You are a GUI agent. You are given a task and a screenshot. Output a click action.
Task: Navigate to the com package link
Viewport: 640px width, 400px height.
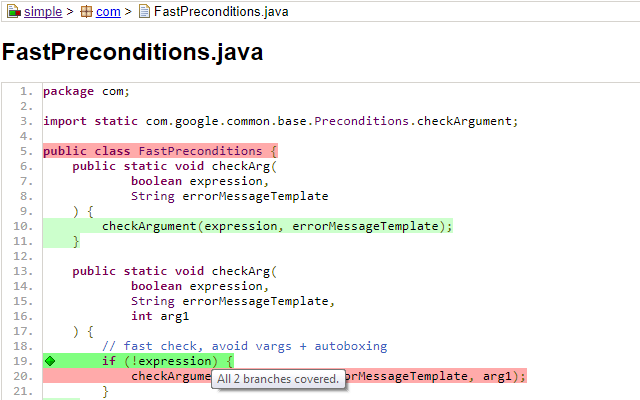point(108,12)
